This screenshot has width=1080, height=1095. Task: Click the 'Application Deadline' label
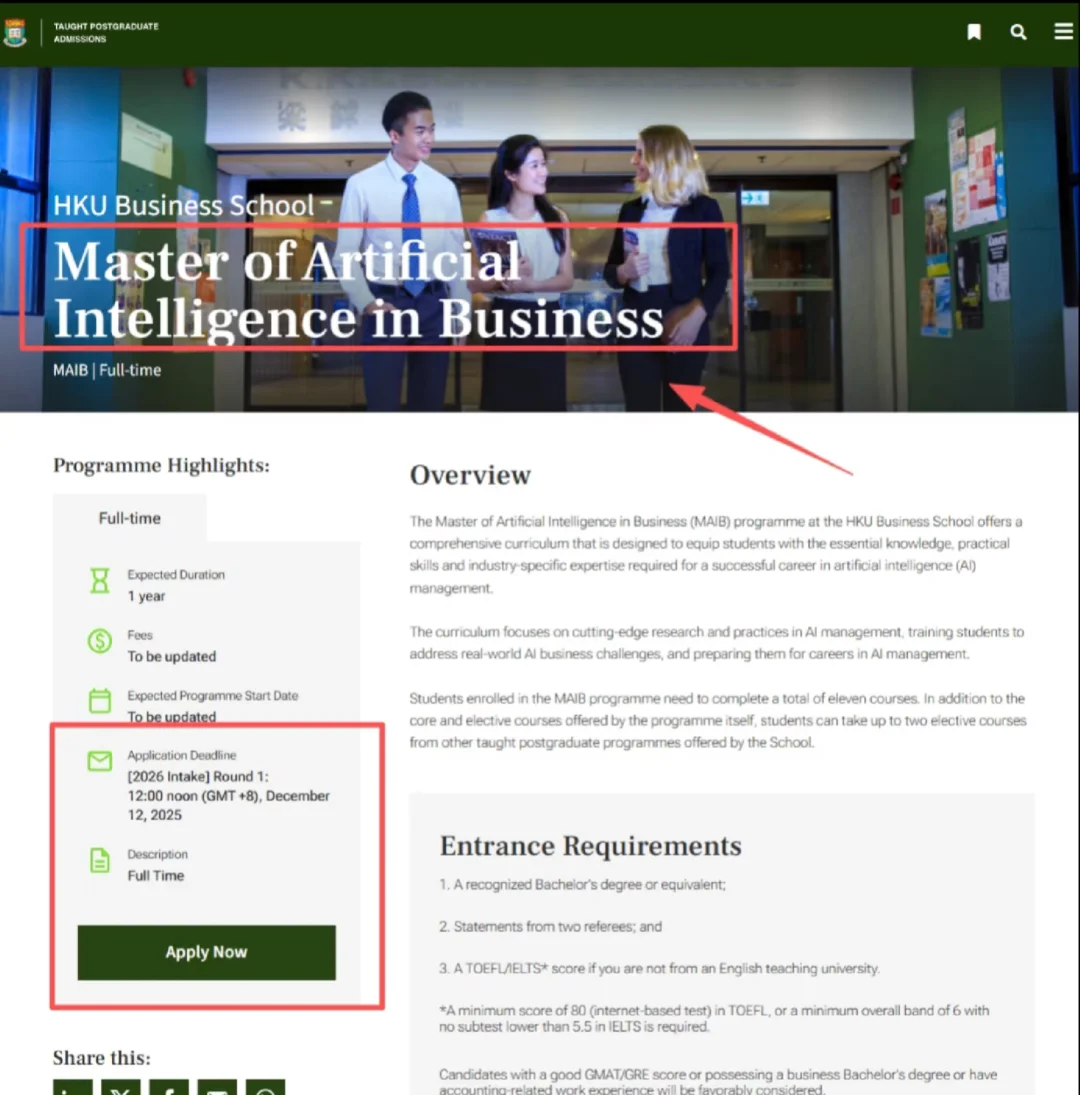coord(182,755)
